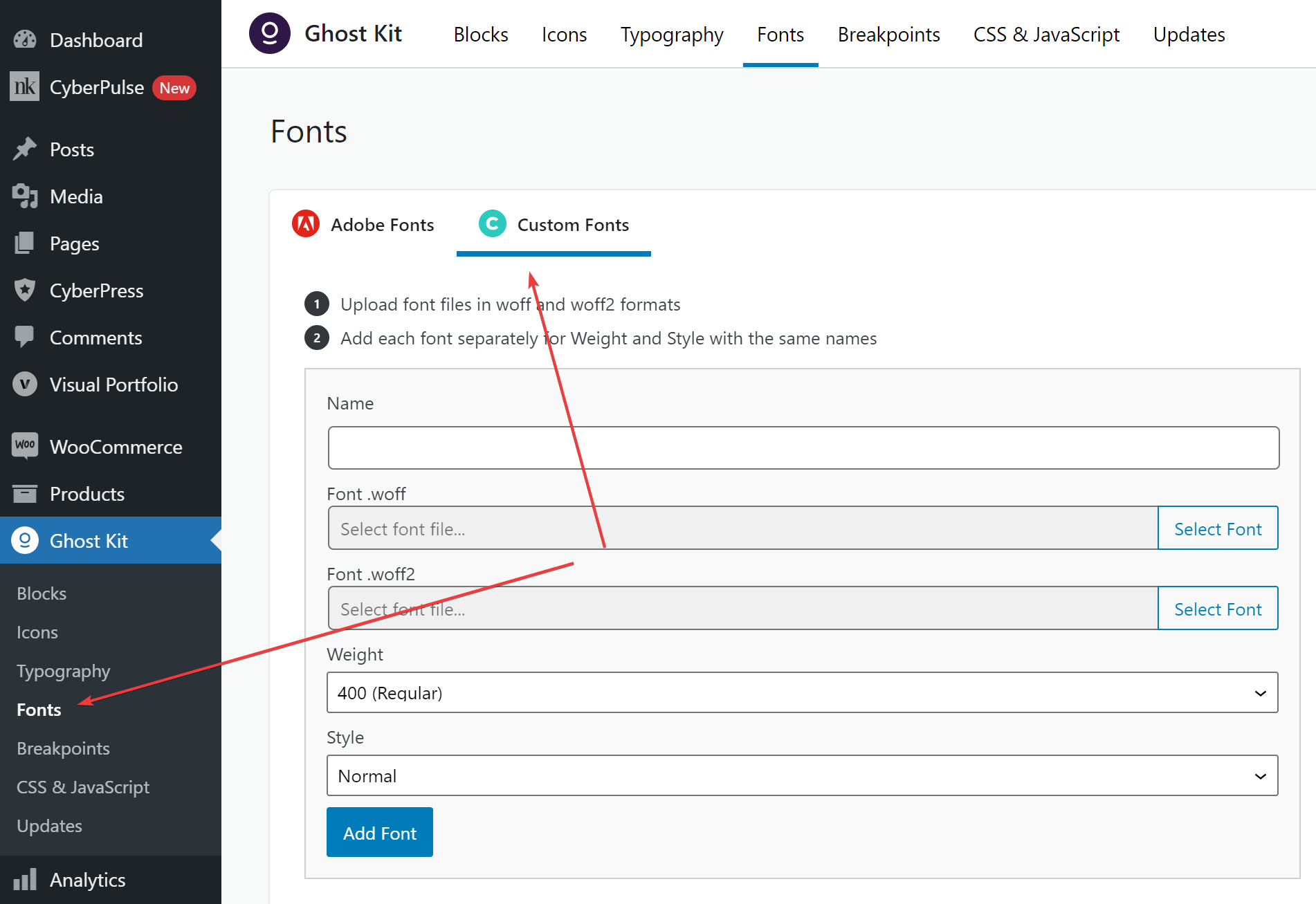
Task: Open Blocks submenu link in sidebar
Action: pos(42,593)
